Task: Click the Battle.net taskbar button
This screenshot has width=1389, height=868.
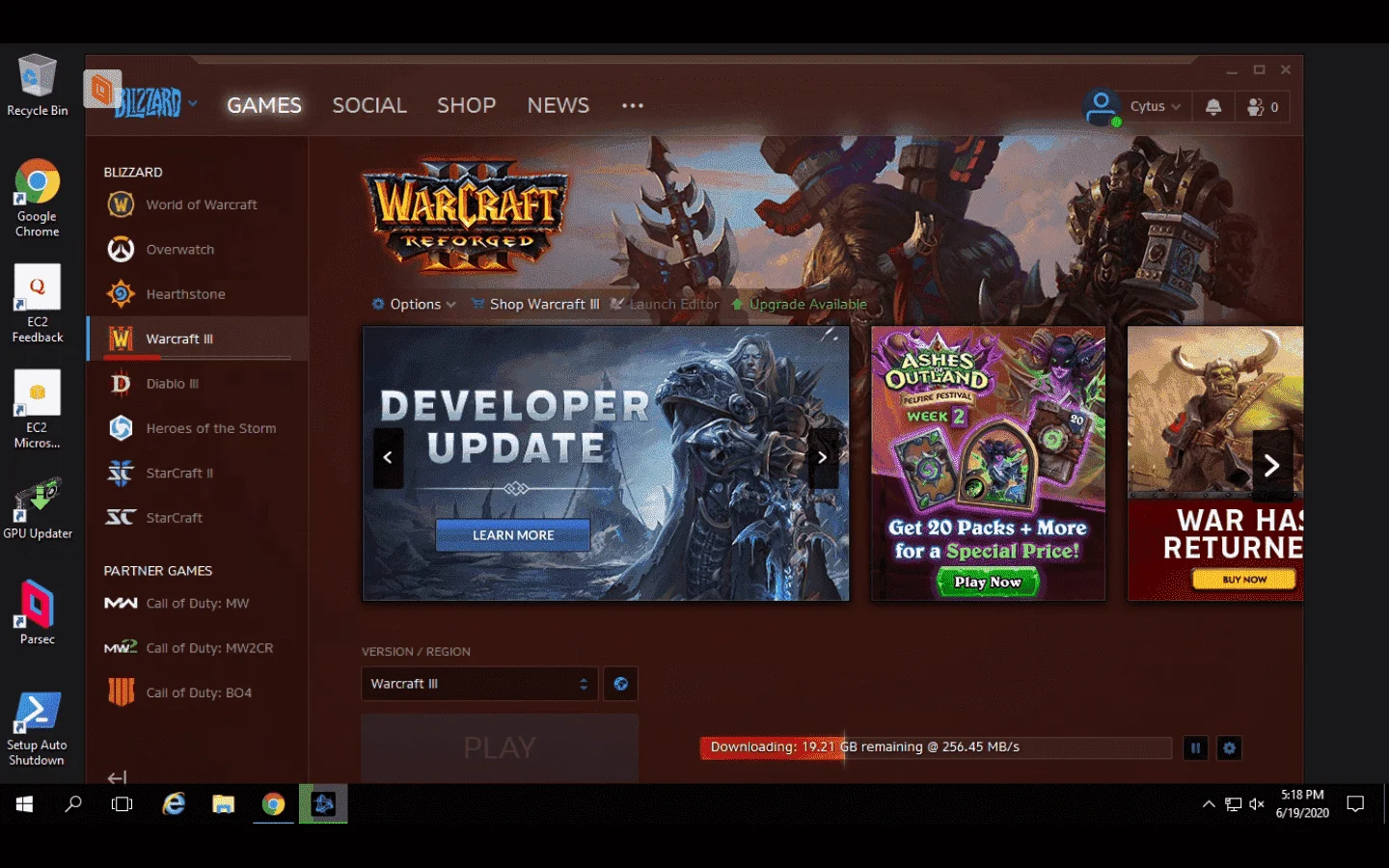Action: pyautogui.click(x=323, y=803)
